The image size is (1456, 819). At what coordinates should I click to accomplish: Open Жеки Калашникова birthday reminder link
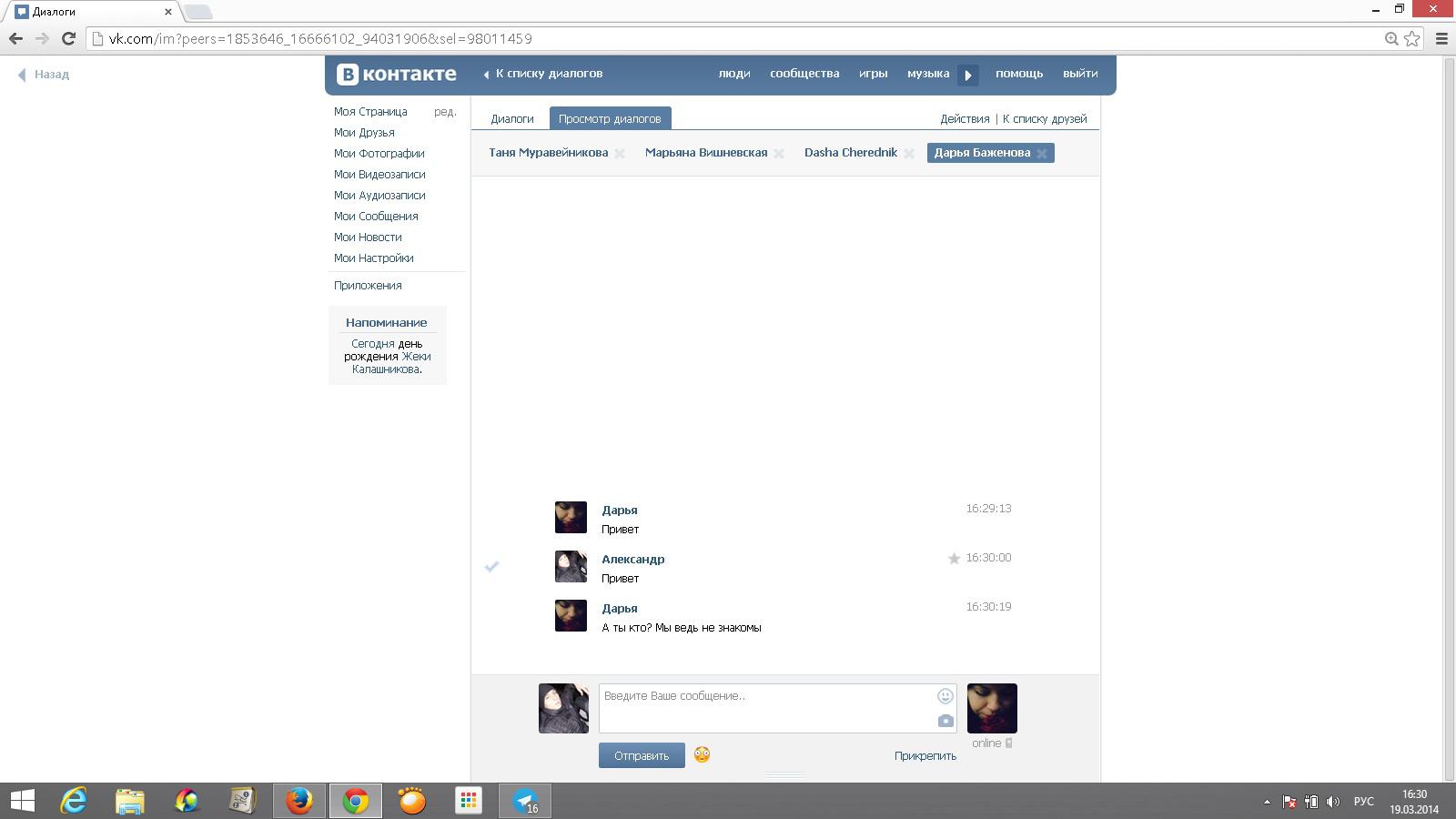coord(390,363)
